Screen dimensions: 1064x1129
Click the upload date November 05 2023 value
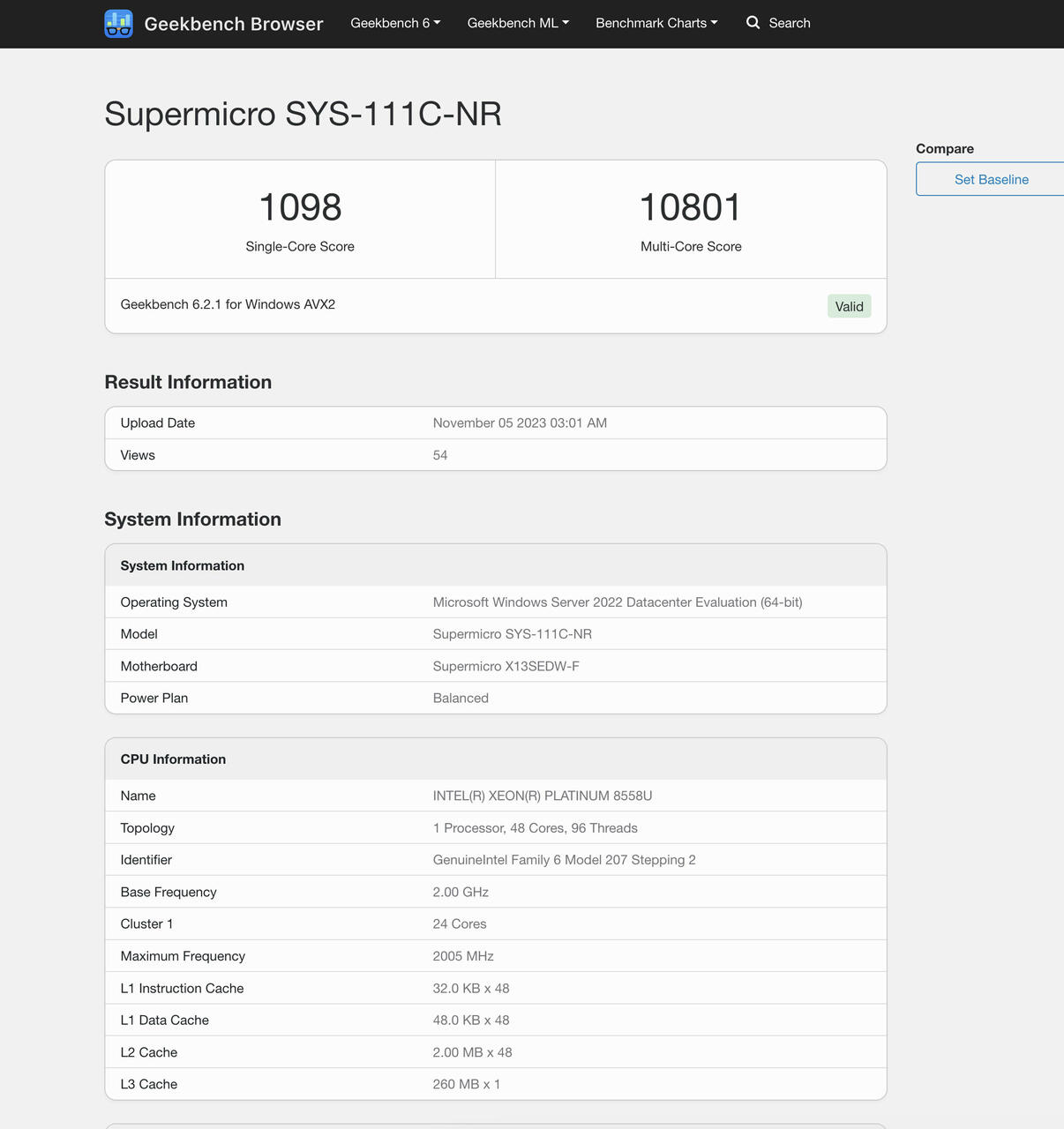(520, 423)
